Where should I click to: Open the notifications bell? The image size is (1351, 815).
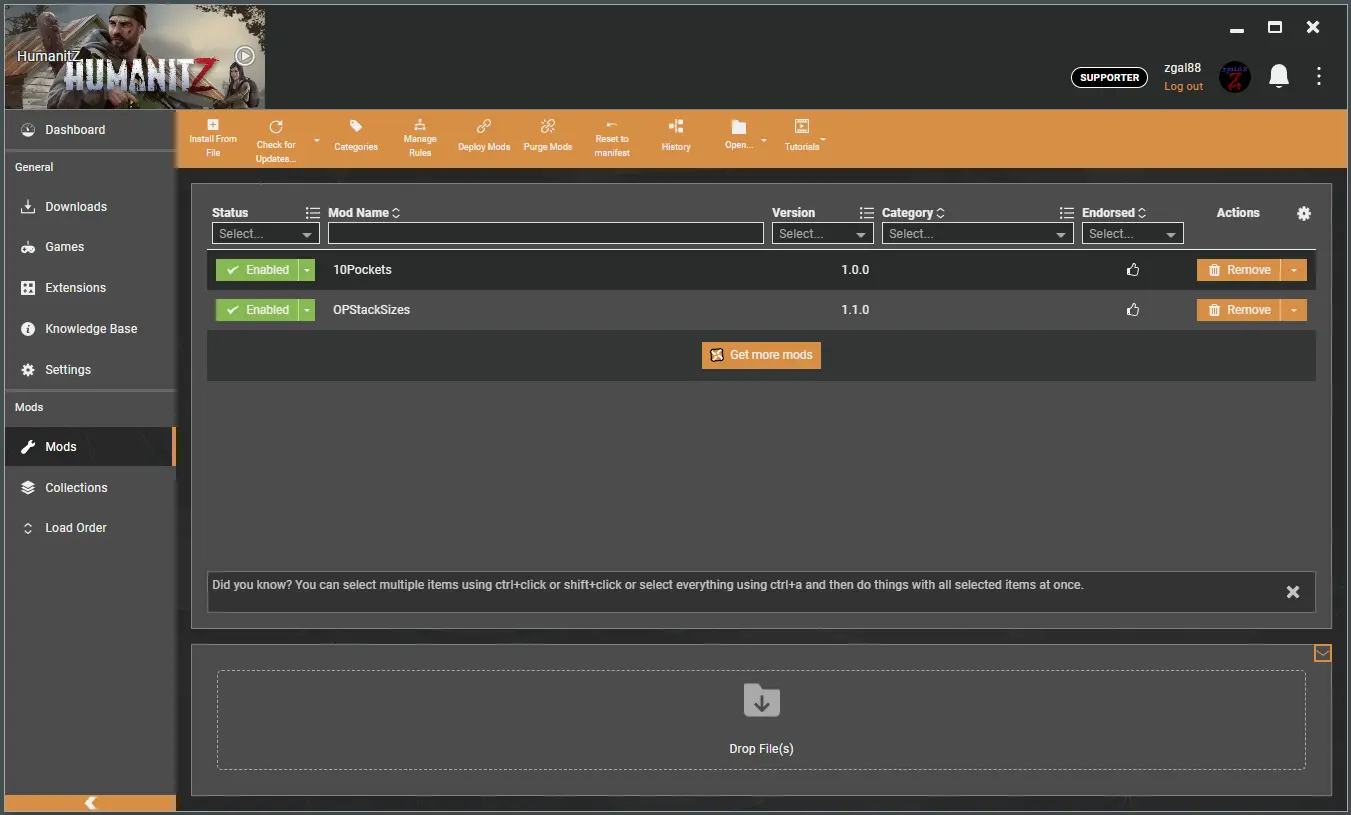1279,76
